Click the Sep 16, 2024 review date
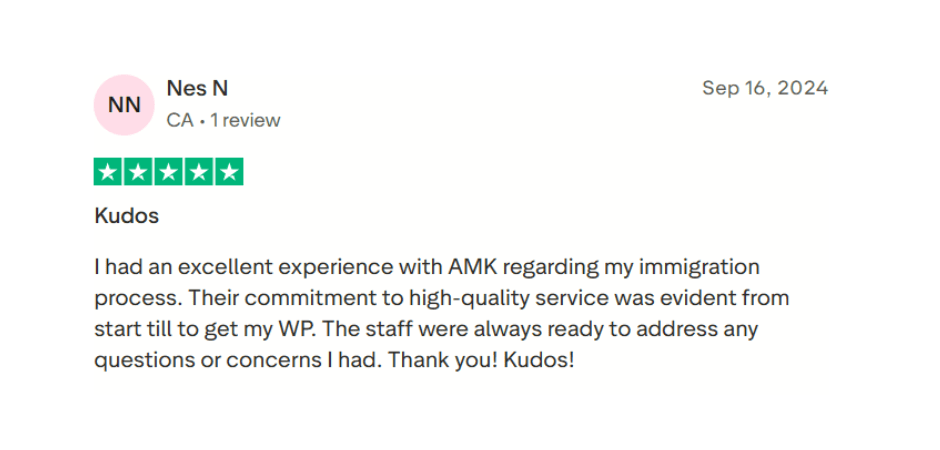 pos(765,88)
